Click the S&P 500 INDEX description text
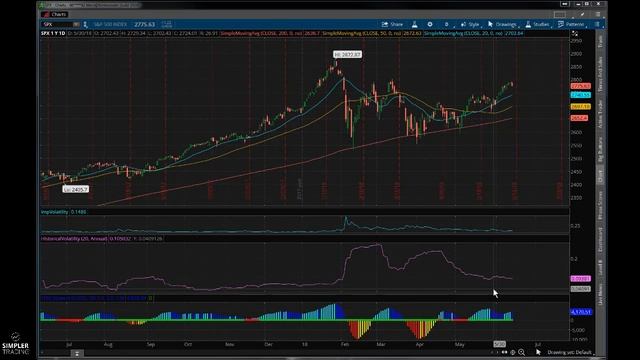Image resolution: width=640 pixels, height=360 pixels. click(110, 24)
